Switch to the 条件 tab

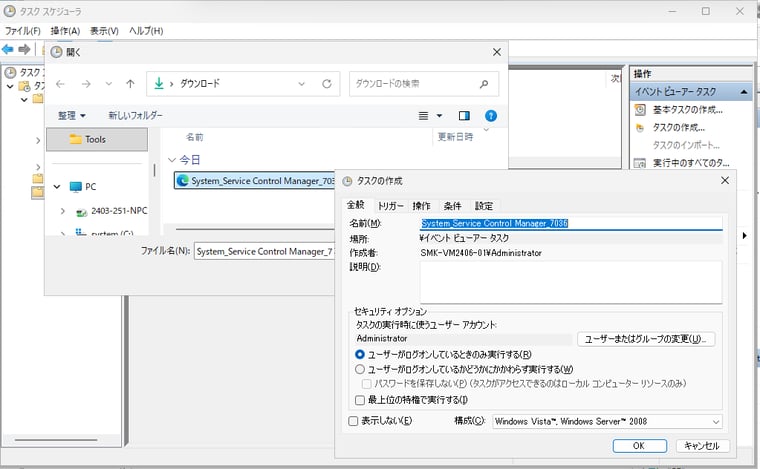pos(453,206)
